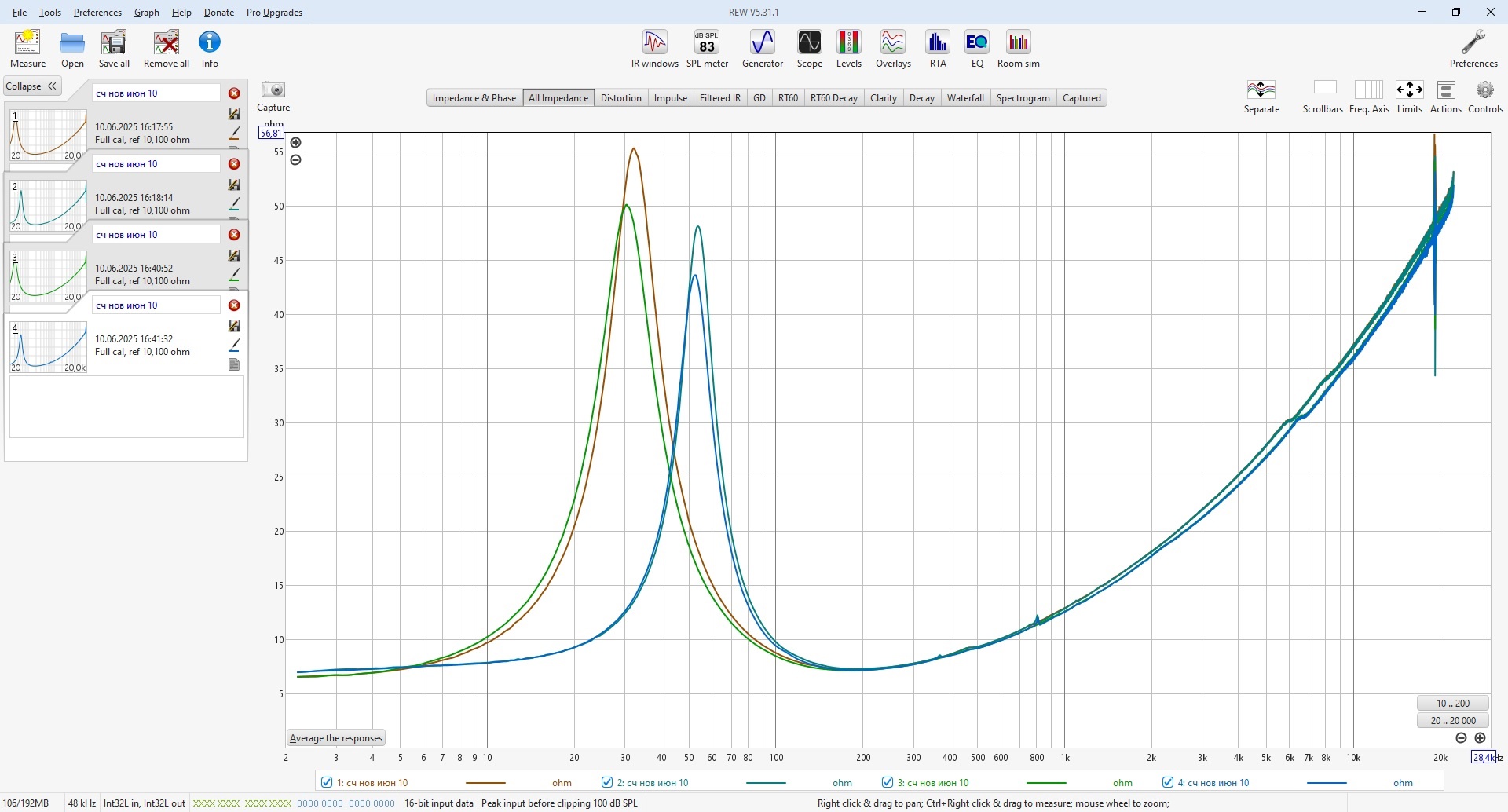Set frequency range to 10 .. 200
The image size is (1508, 812).
pyautogui.click(x=1453, y=704)
